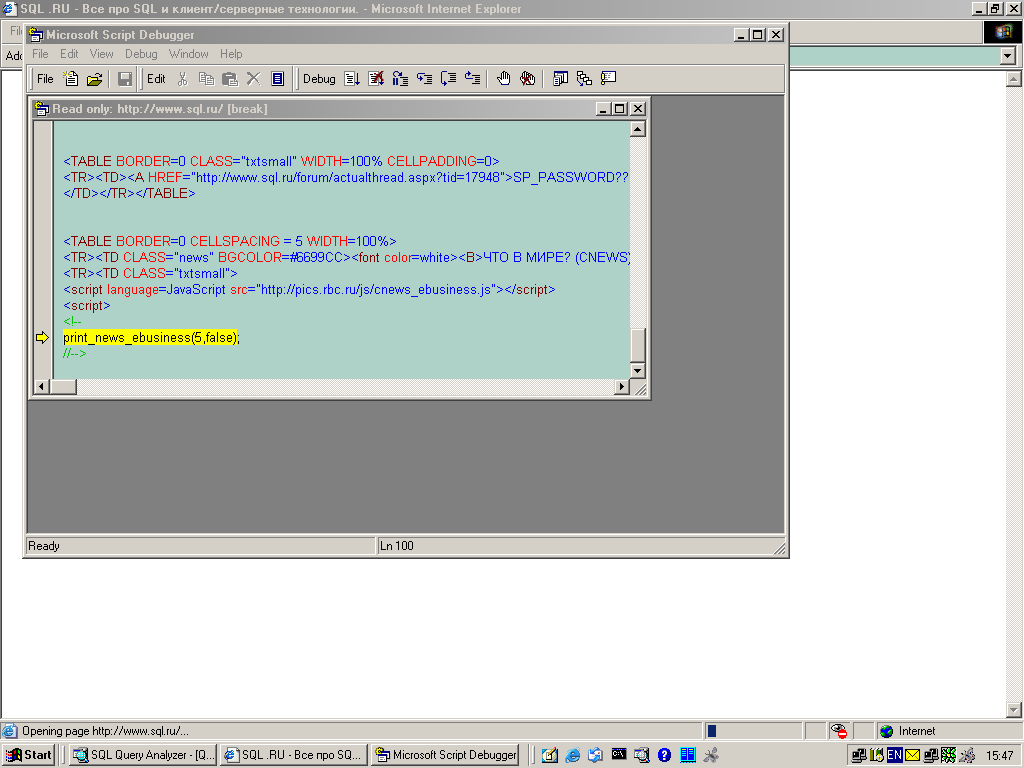Click right arrow of code horizontal scrollbar
Viewport: 1024px width, 768px height.
pos(622,387)
